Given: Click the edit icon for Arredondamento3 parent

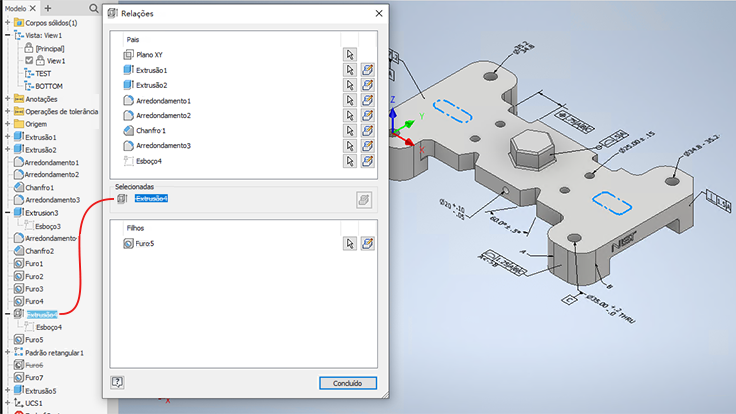Looking at the screenshot, I should point(368,146).
